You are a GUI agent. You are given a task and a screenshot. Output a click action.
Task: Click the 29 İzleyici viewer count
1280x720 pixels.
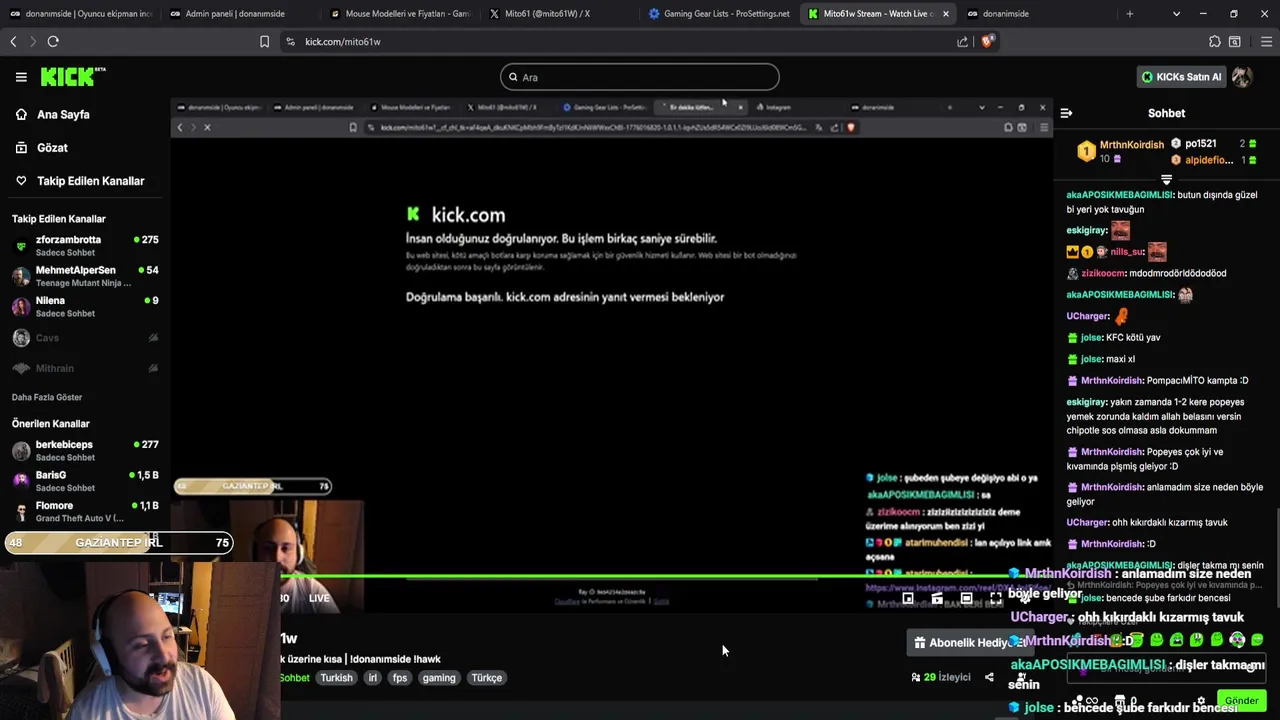click(x=940, y=677)
